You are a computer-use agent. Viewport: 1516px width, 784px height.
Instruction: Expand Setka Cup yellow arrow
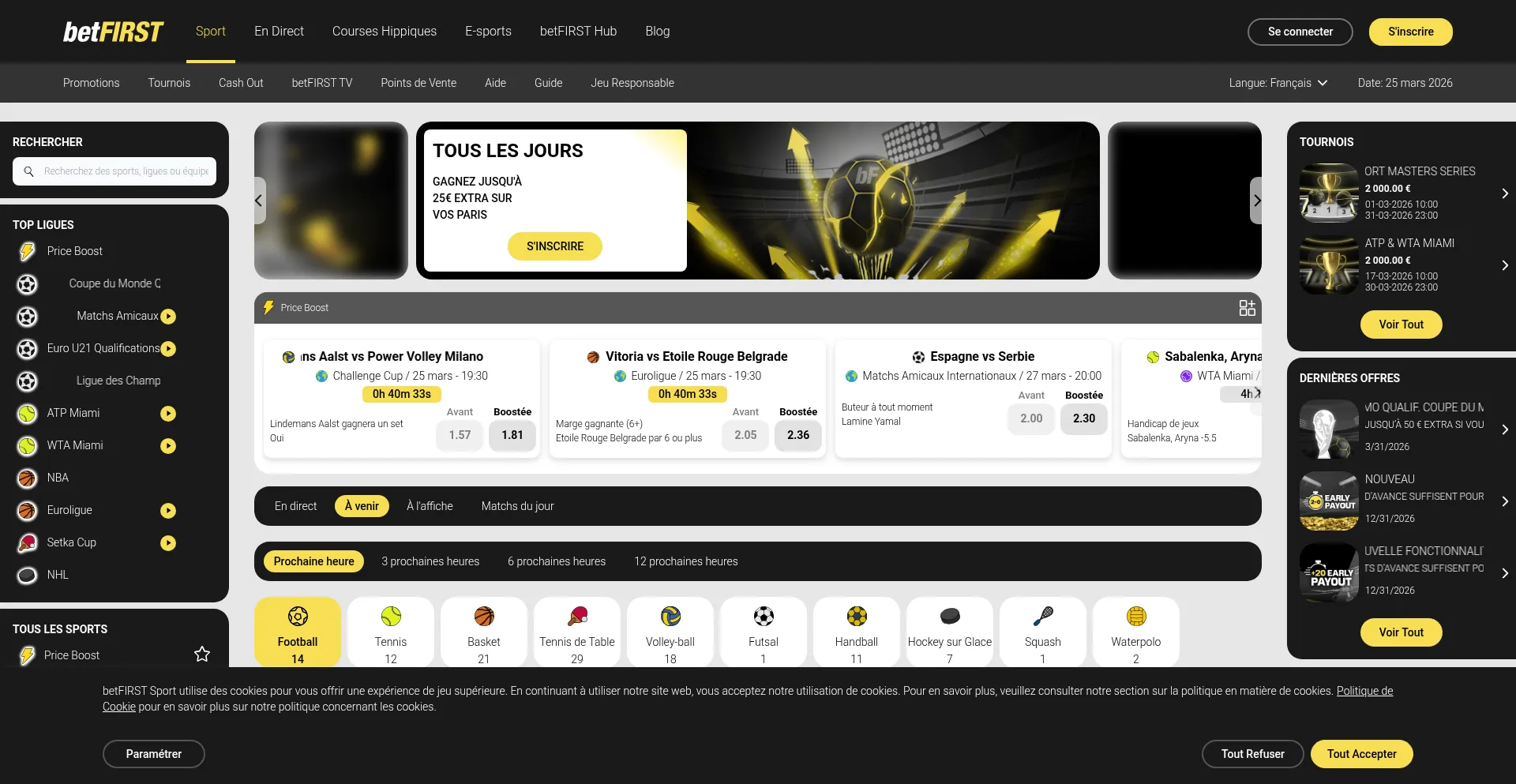click(x=168, y=543)
